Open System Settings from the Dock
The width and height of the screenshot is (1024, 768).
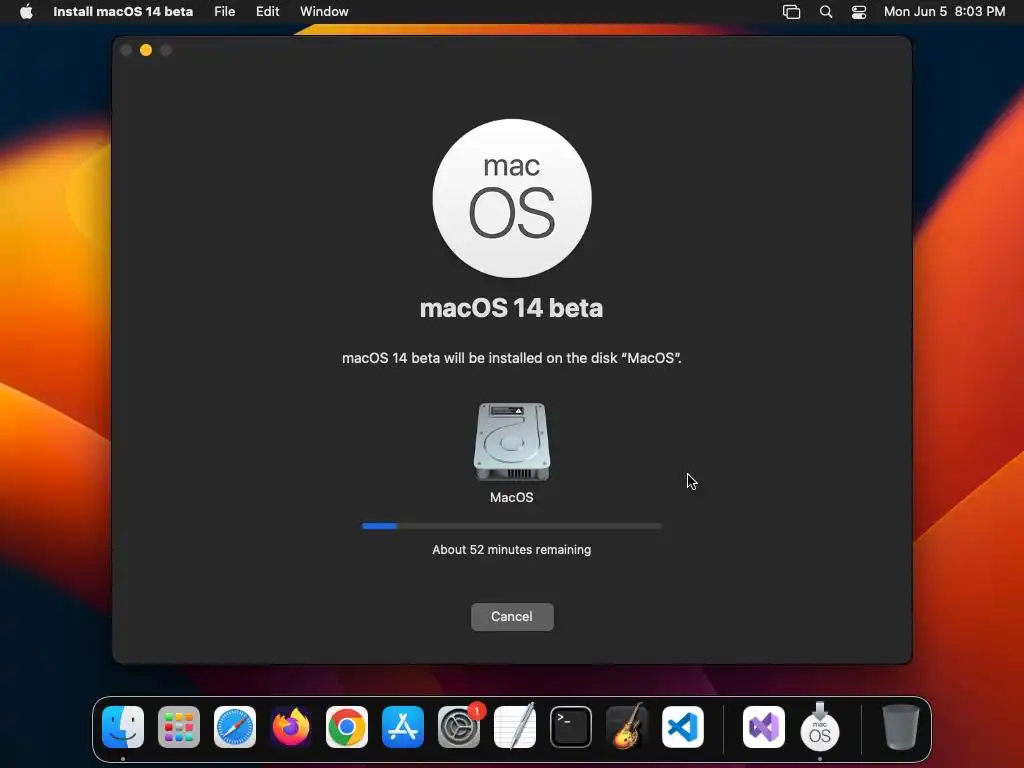(459, 727)
